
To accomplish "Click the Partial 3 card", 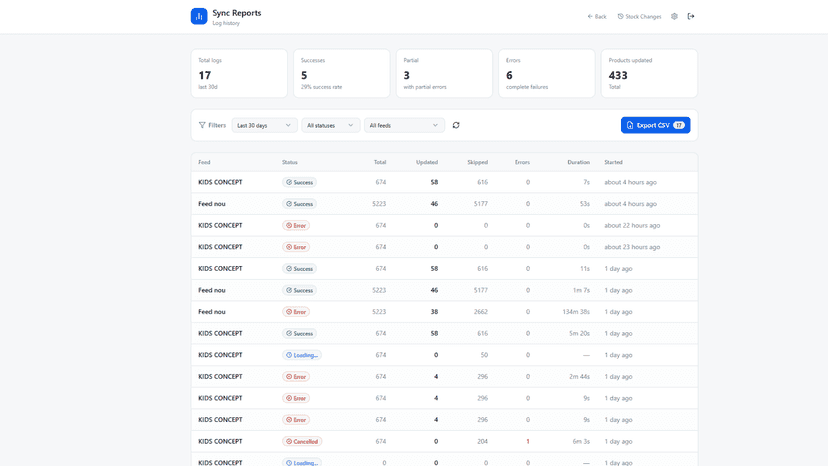I will 444,73.
